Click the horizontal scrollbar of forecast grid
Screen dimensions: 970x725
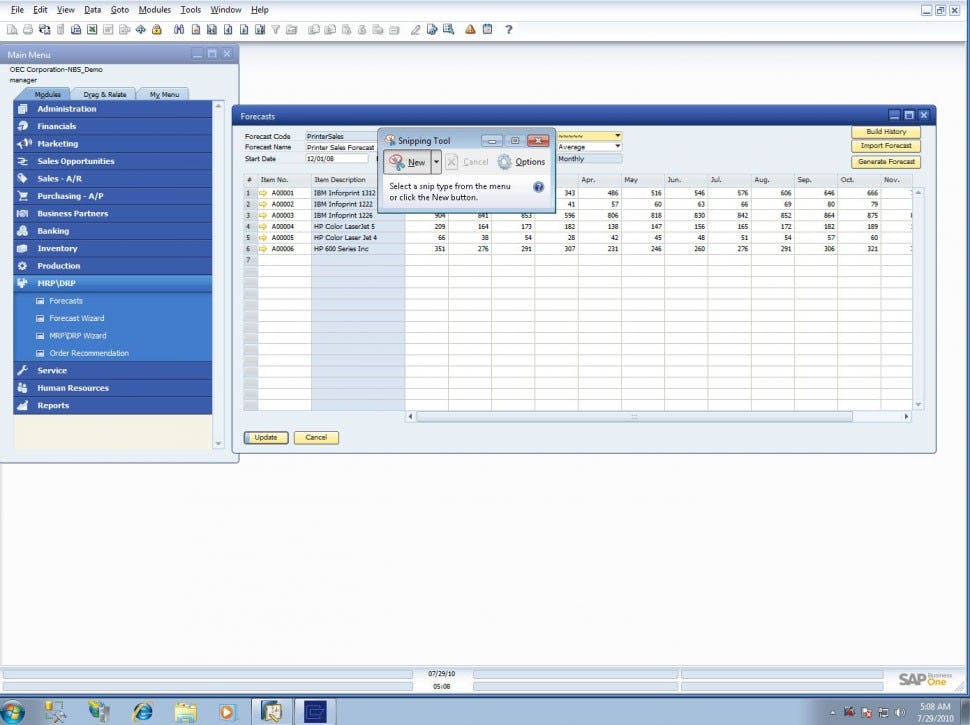coord(634,417)
